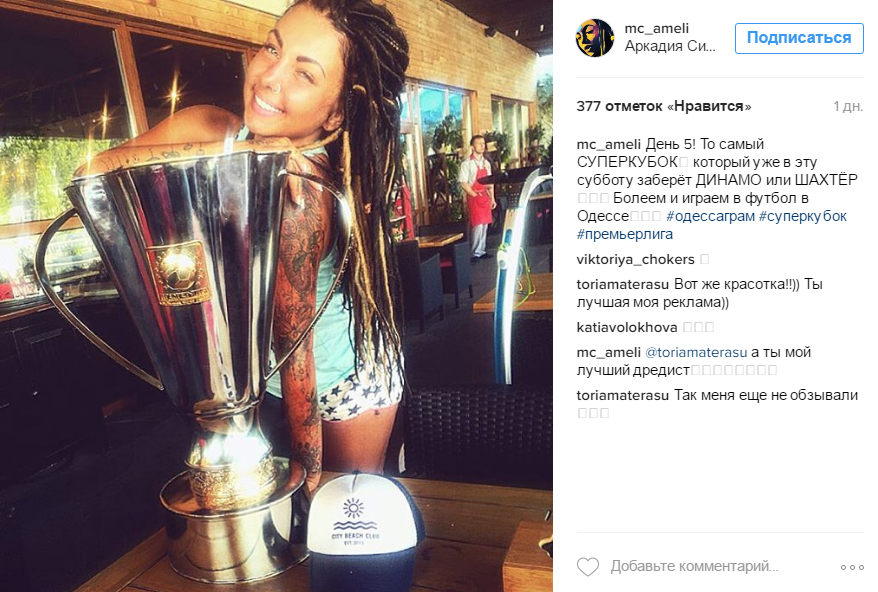Follow the @toriamaterasu mention link
The height and width of the screenshot is (592, 878).
[x=696, y=352]
